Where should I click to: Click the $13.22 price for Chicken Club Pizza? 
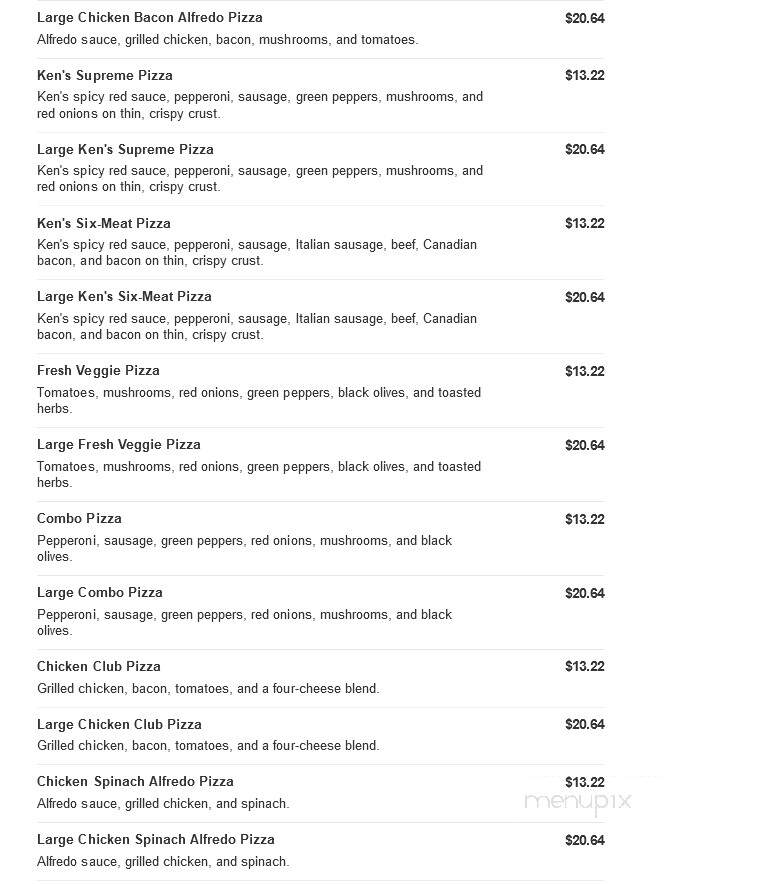(x=585, y=666)
